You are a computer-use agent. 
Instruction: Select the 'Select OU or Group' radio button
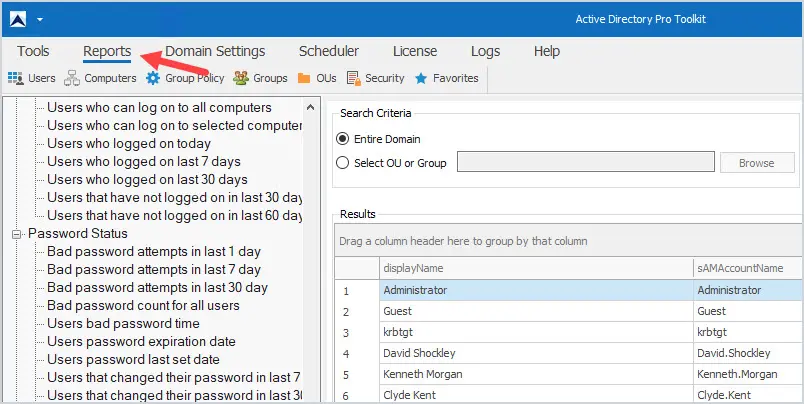[x=342, y=163]
